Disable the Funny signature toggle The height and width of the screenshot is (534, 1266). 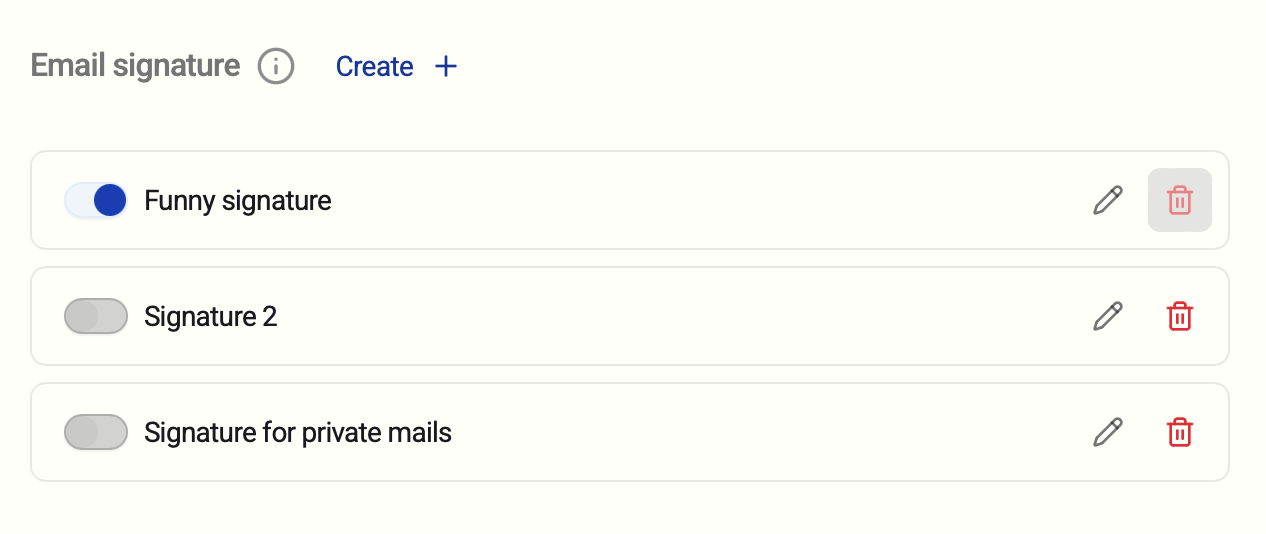pyautogui.click(x=96, y=200)
